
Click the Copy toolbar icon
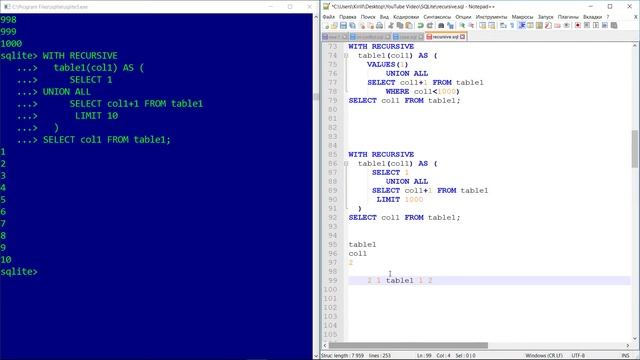coord(400,25)
